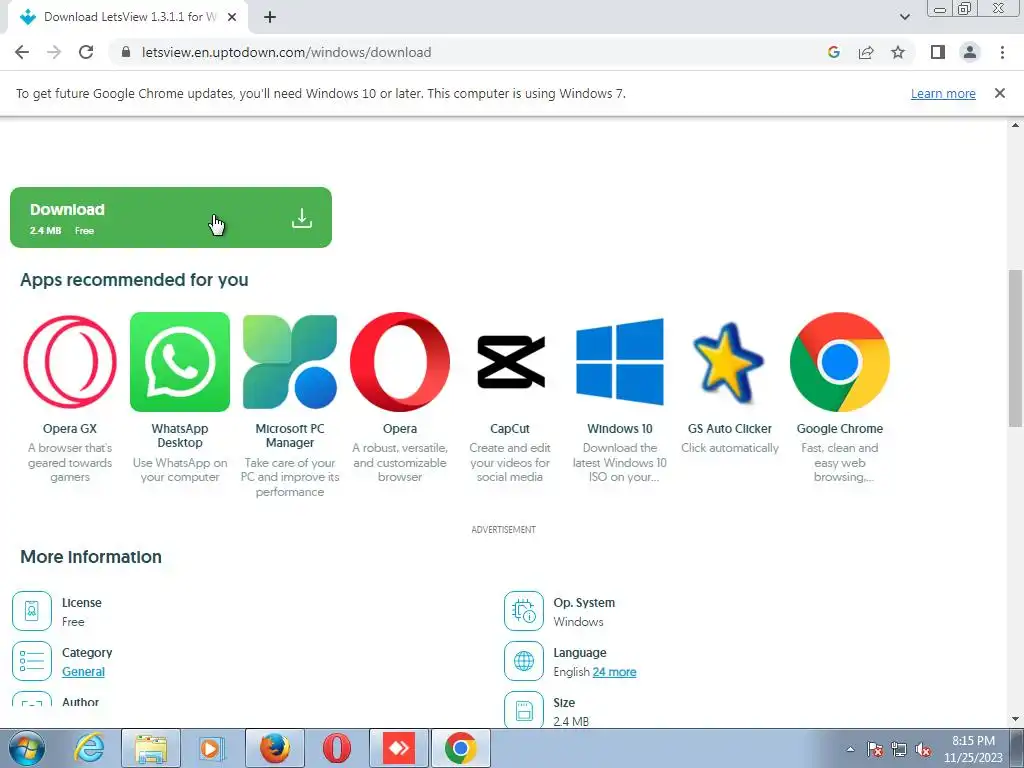Image resolution: width=1024 pixels, height=768 pixels.
Task: Open Windows Media Player from the taskbar
Action: (210, 748)
